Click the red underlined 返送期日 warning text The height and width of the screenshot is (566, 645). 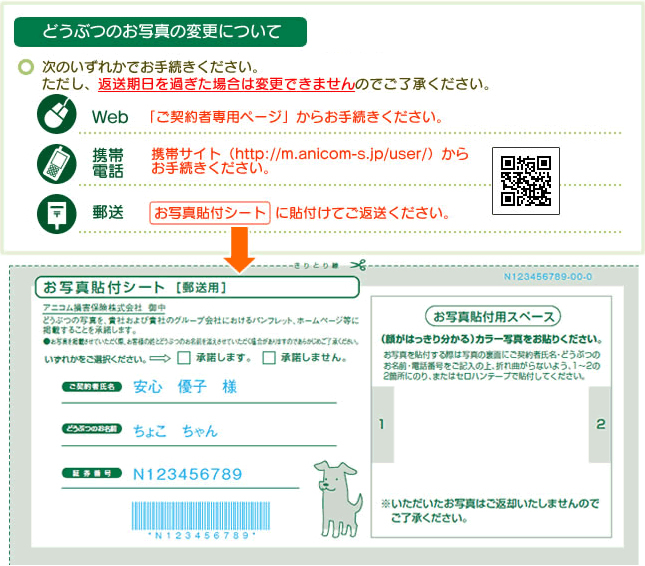226,84
